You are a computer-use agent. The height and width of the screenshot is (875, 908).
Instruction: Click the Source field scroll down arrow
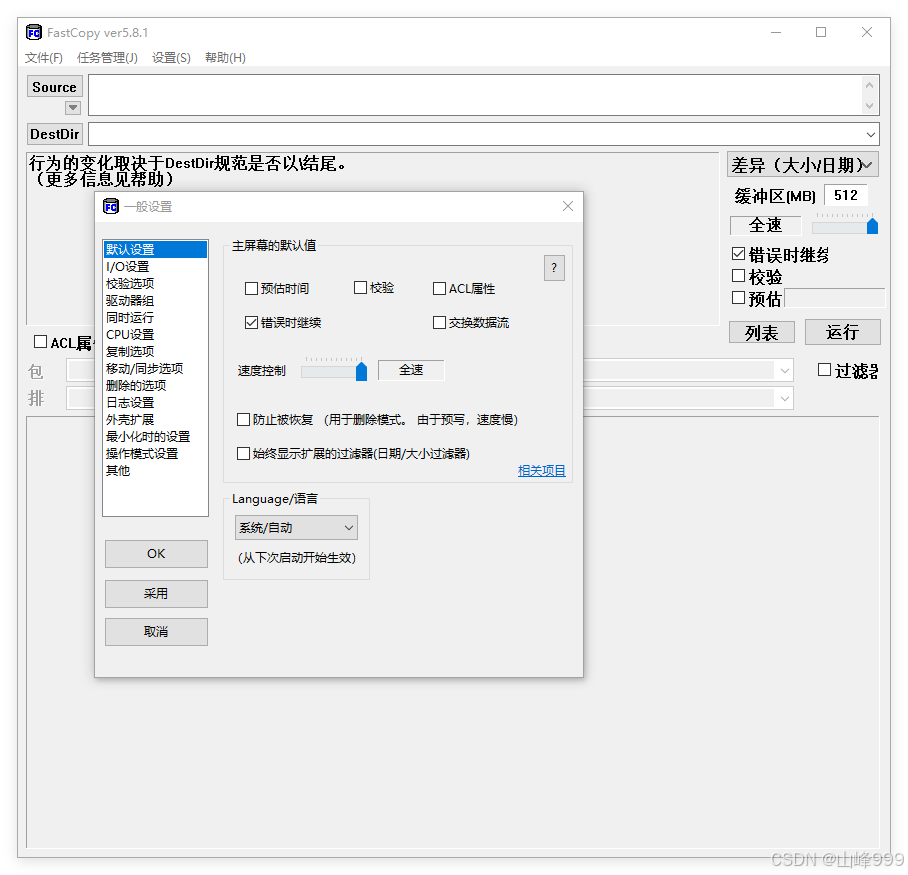pyautogui.click(x=869, y=106)
